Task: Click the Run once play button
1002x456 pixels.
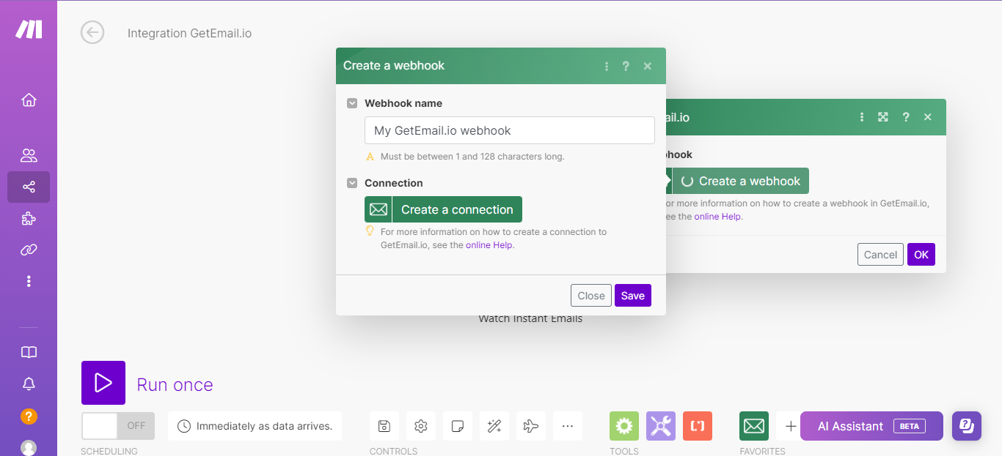Action: tap(103, 383)
